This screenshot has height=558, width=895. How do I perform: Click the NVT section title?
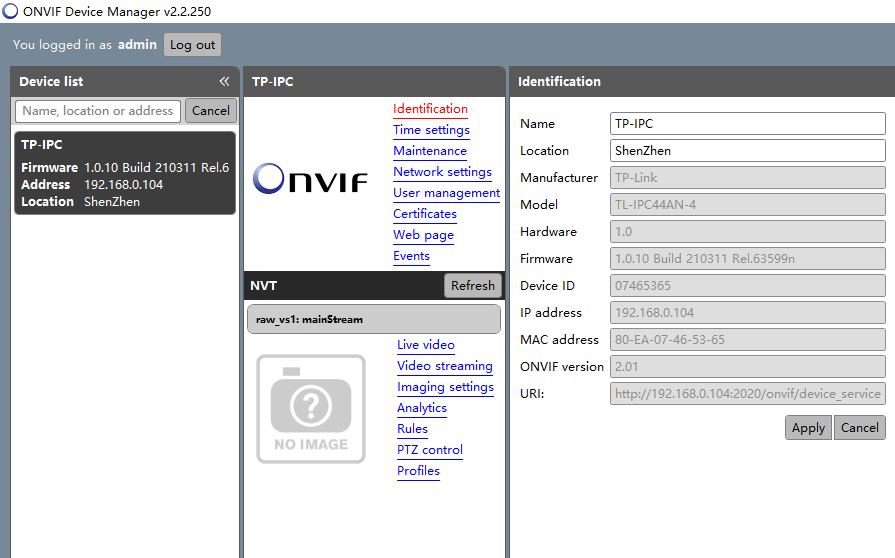pyautogui.click(x=263, y=286)
